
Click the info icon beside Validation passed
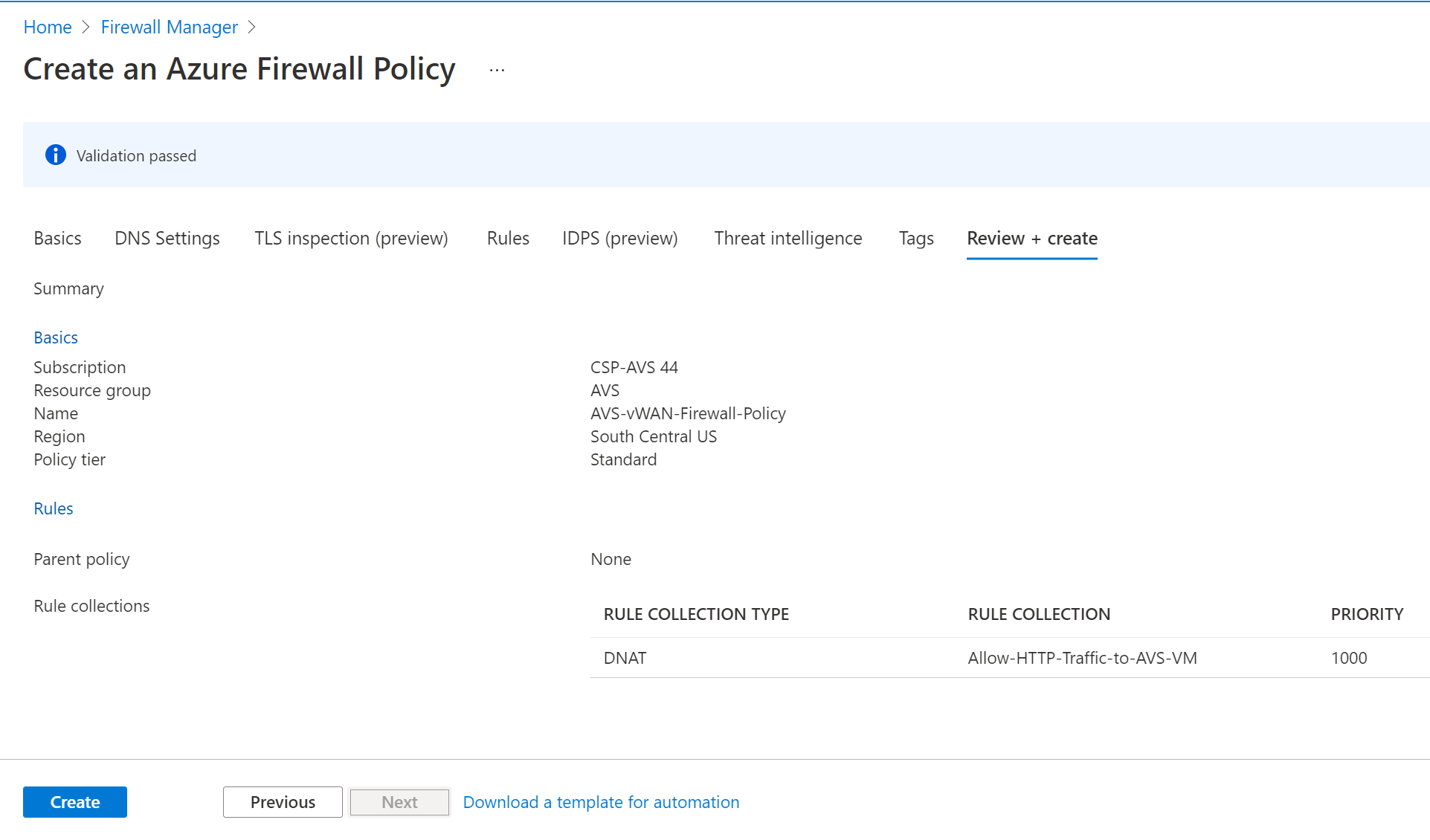(x=56, y=155)
